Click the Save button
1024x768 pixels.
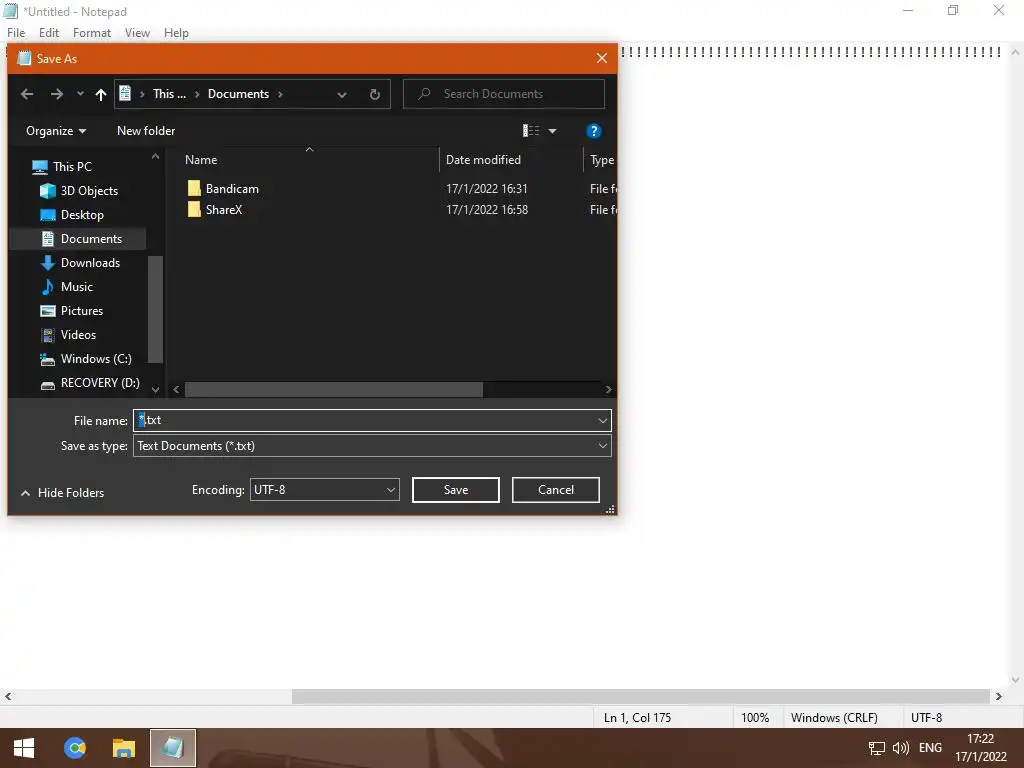tap(456, 490)
